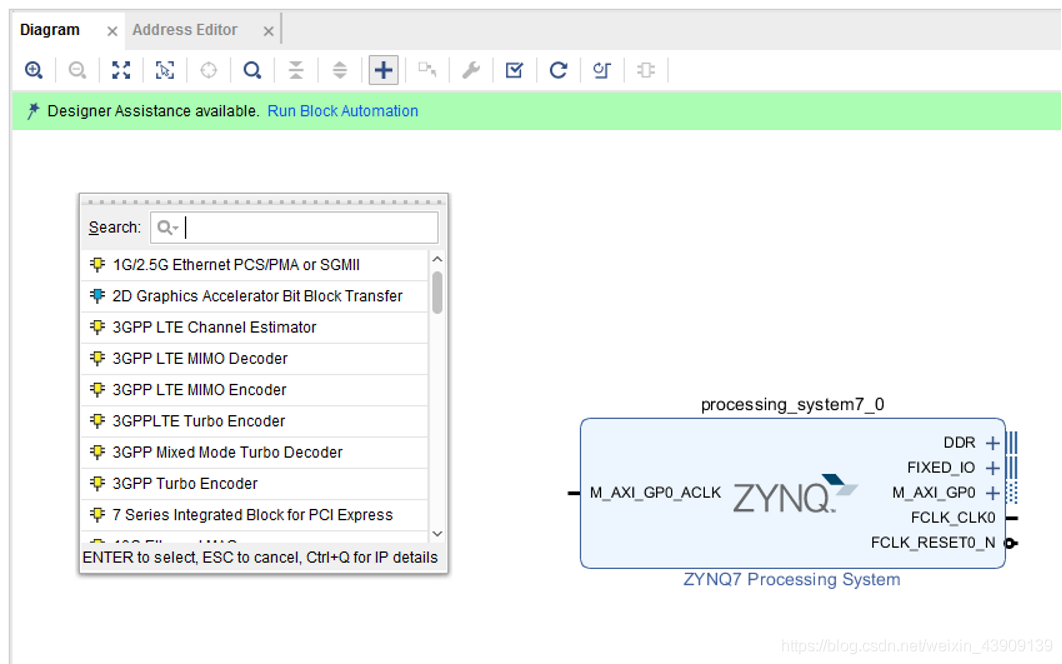Click the Auto-fit selection crosshair icon
Screen dimensions: 1062x664
(209, 70)
